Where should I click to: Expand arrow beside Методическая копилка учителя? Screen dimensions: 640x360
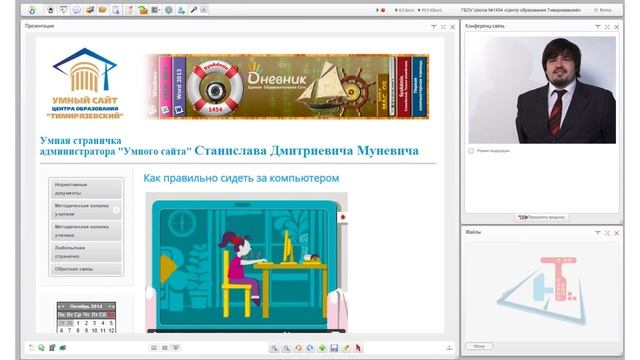(x=116, y=210)
